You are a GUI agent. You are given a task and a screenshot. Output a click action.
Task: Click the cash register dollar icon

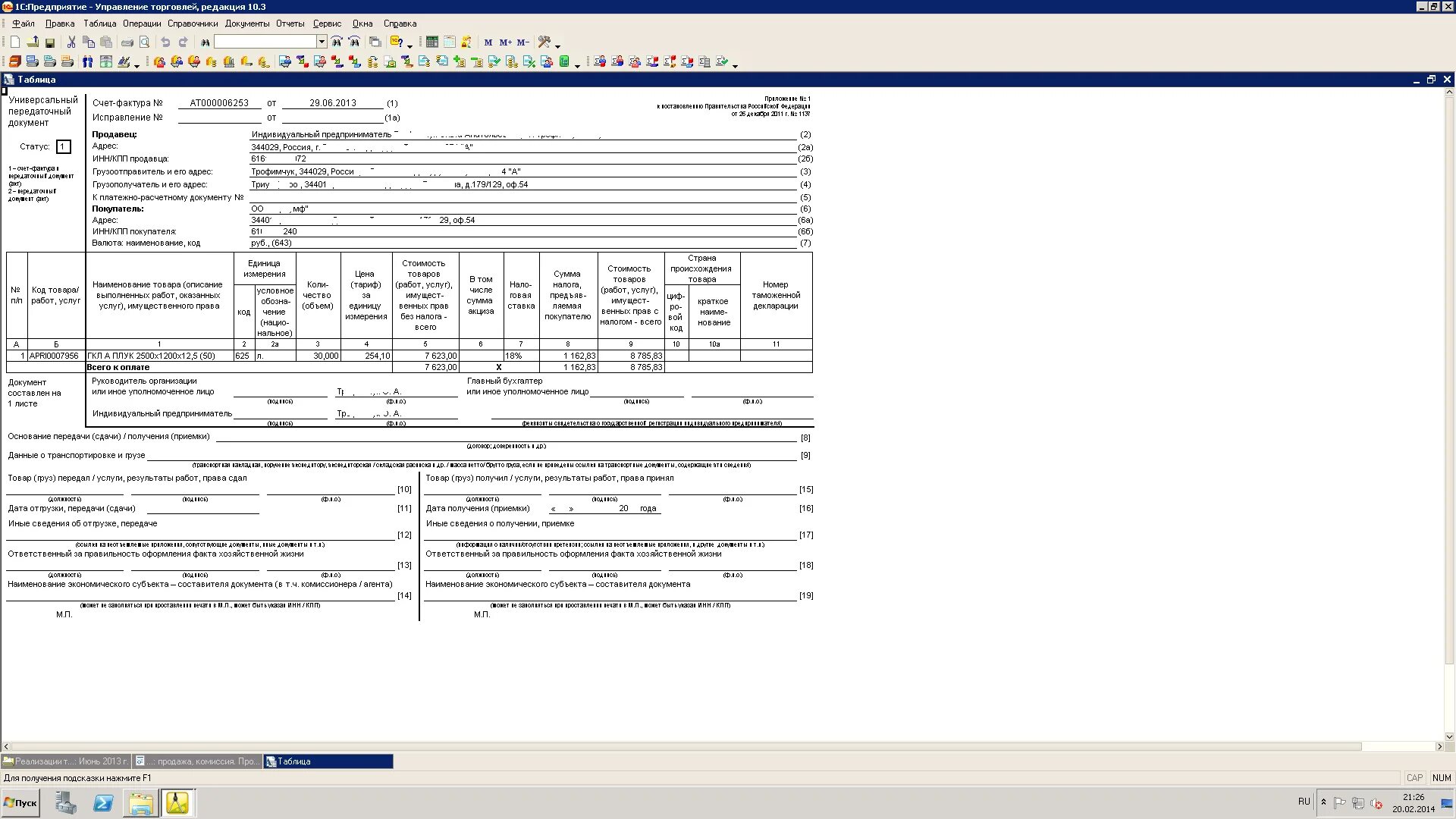(x=105, y=62)
